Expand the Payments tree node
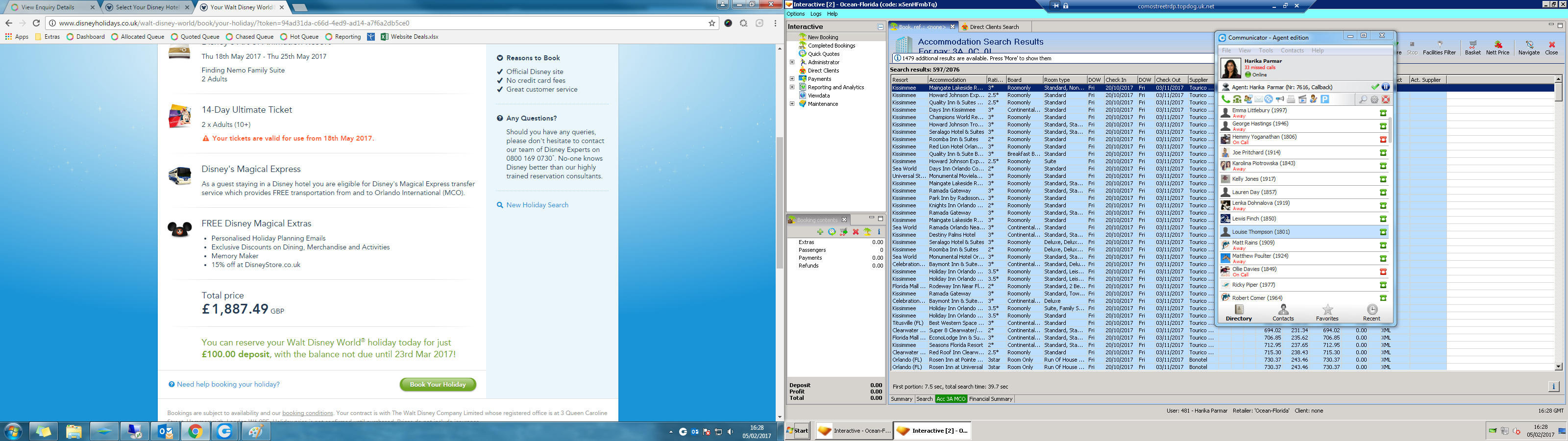This screenshot has height=441, width=1568. 792,78
